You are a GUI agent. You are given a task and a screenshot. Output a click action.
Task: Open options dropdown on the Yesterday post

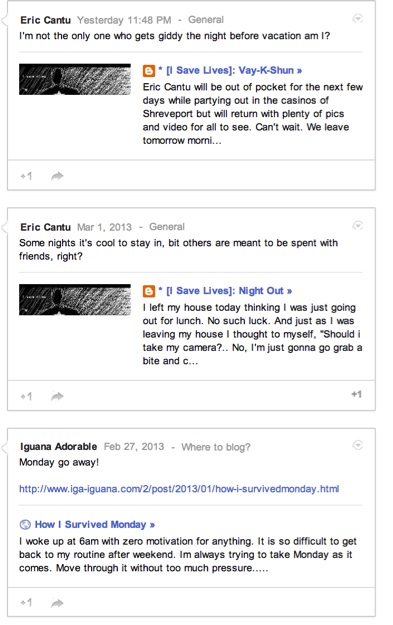(x=358, y=18)
